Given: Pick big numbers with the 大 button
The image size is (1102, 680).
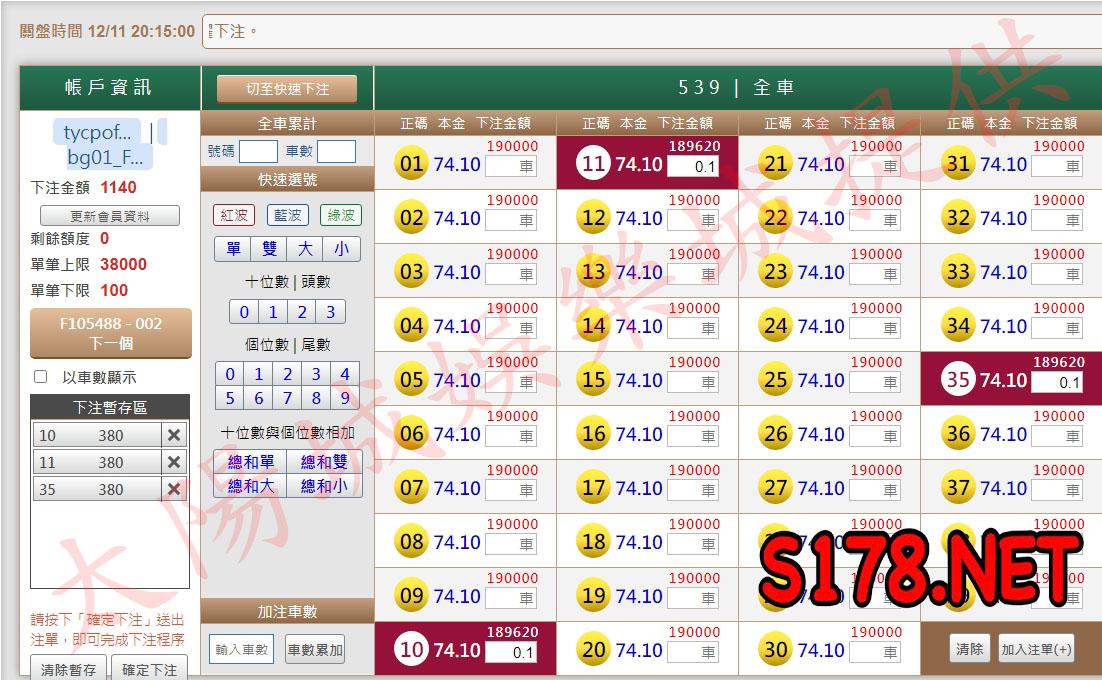Looking at the screenshot, I should pyautogui.click(x=305, y=249).
